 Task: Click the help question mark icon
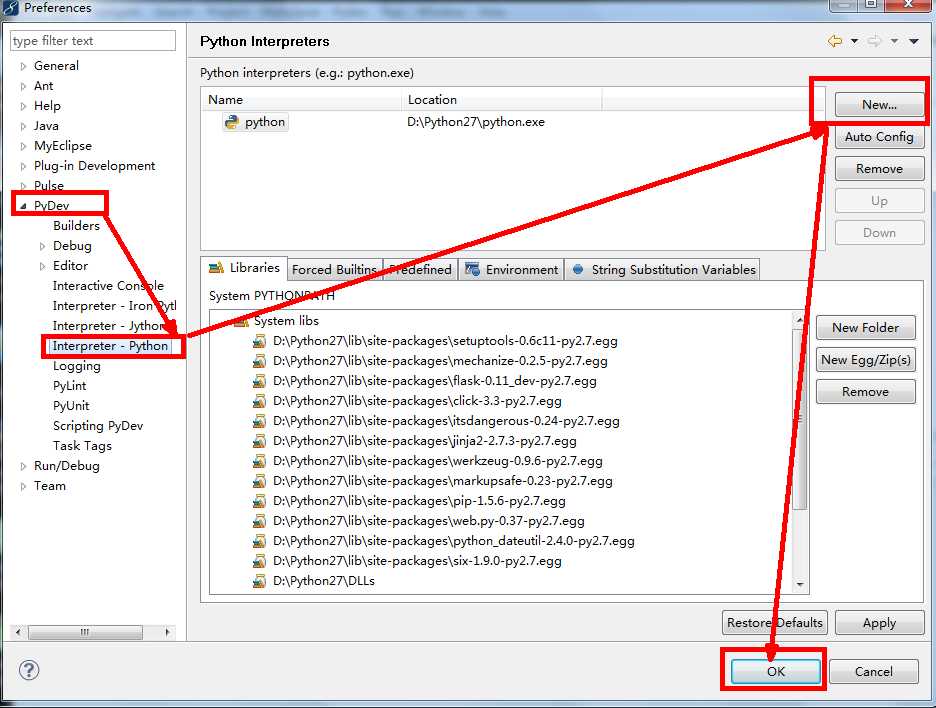click(29, 670)
